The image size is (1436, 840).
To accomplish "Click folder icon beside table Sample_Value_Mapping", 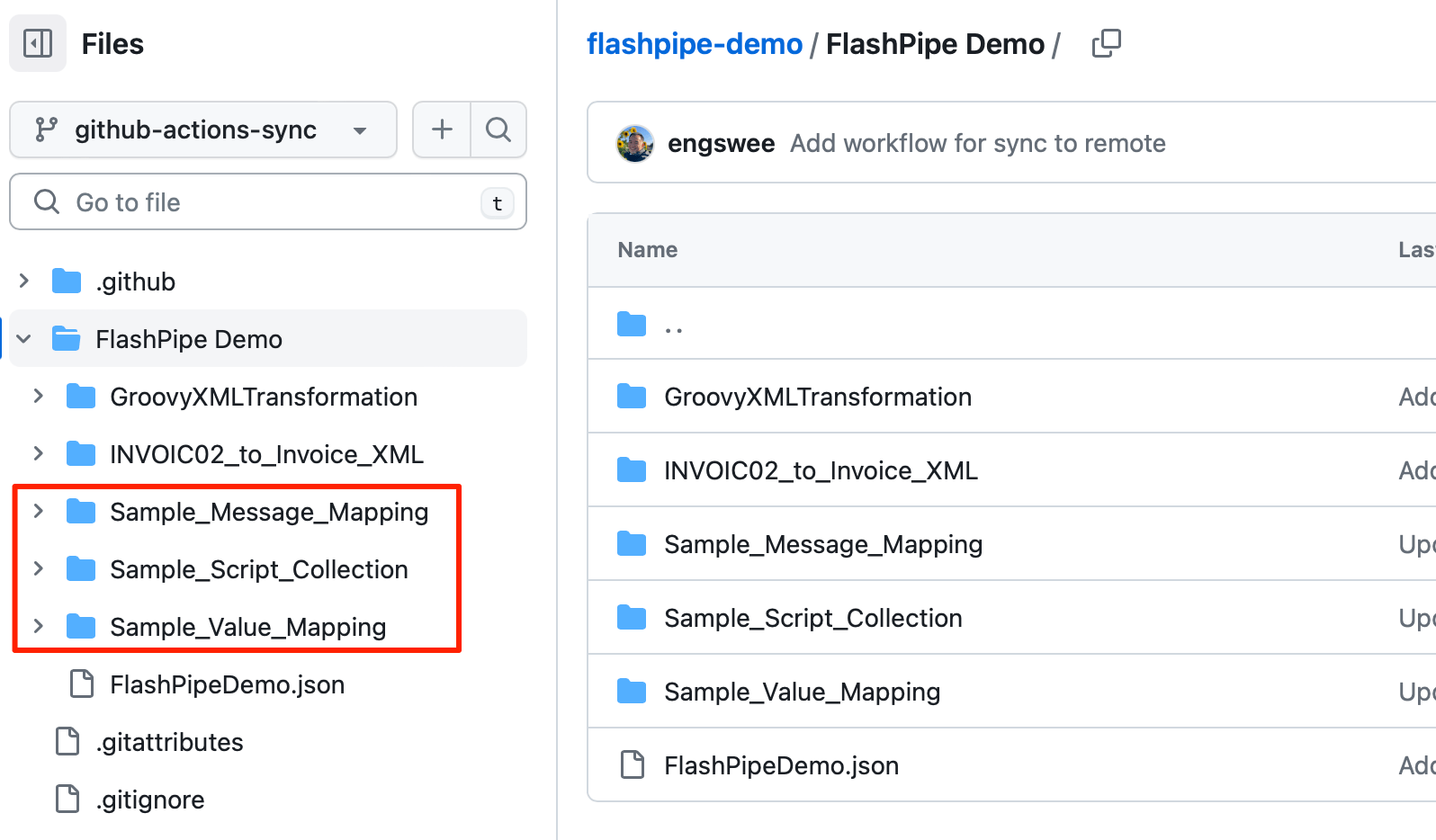I will [632, 691].
